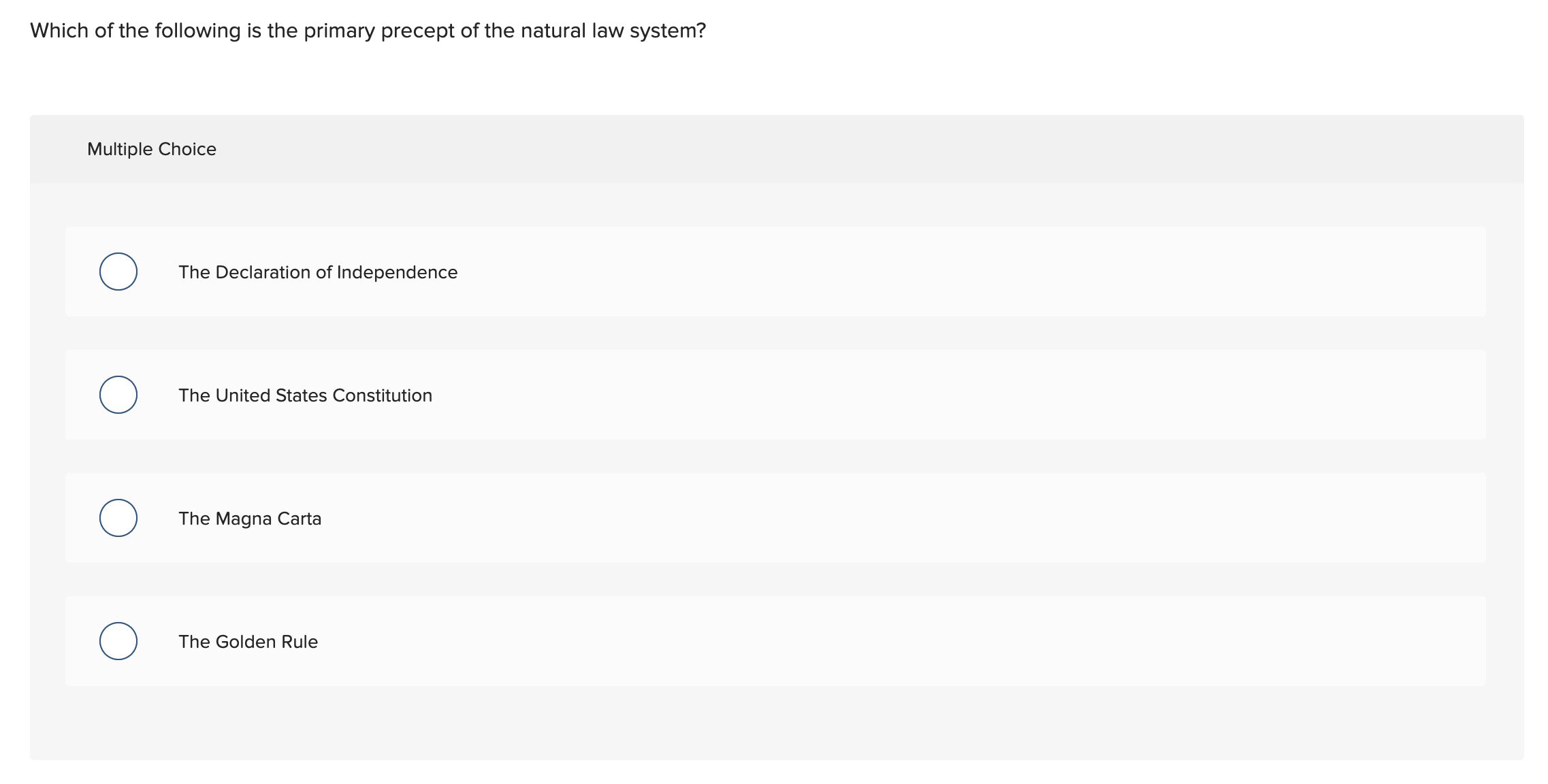Mark the Golden Rule as your answer
This screenshot has width=1548, height=784.
(118, 640)
